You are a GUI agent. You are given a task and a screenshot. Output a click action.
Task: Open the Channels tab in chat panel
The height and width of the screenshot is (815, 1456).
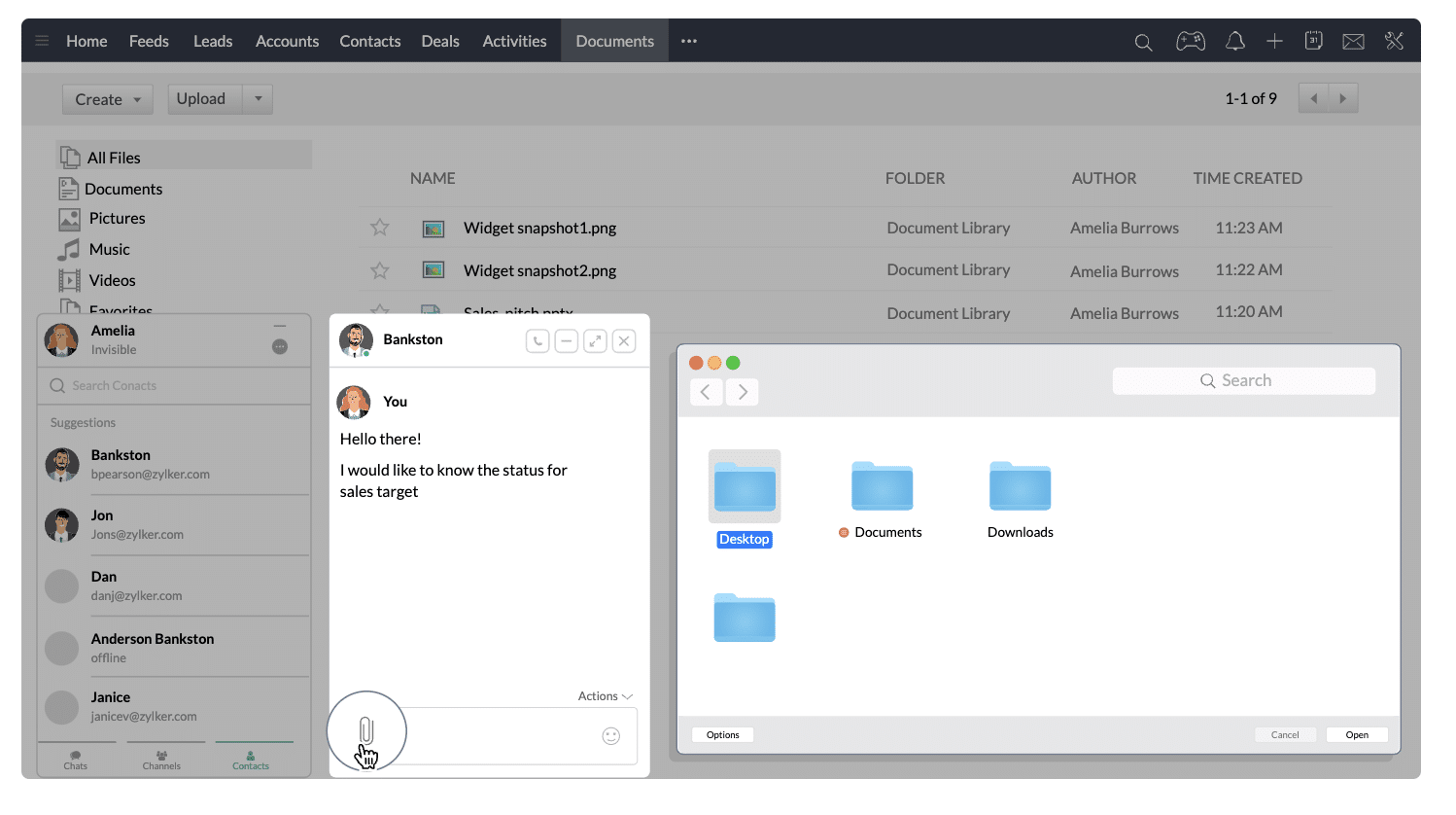pos(161,760)
